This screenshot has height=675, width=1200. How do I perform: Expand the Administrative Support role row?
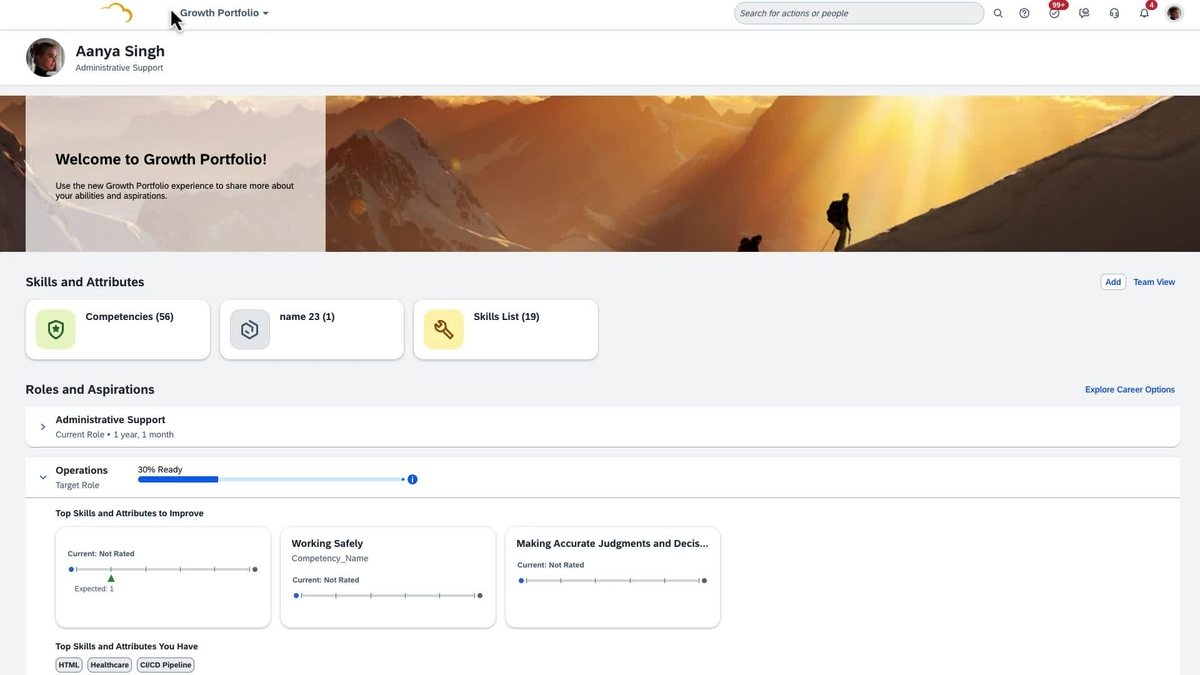43,426
